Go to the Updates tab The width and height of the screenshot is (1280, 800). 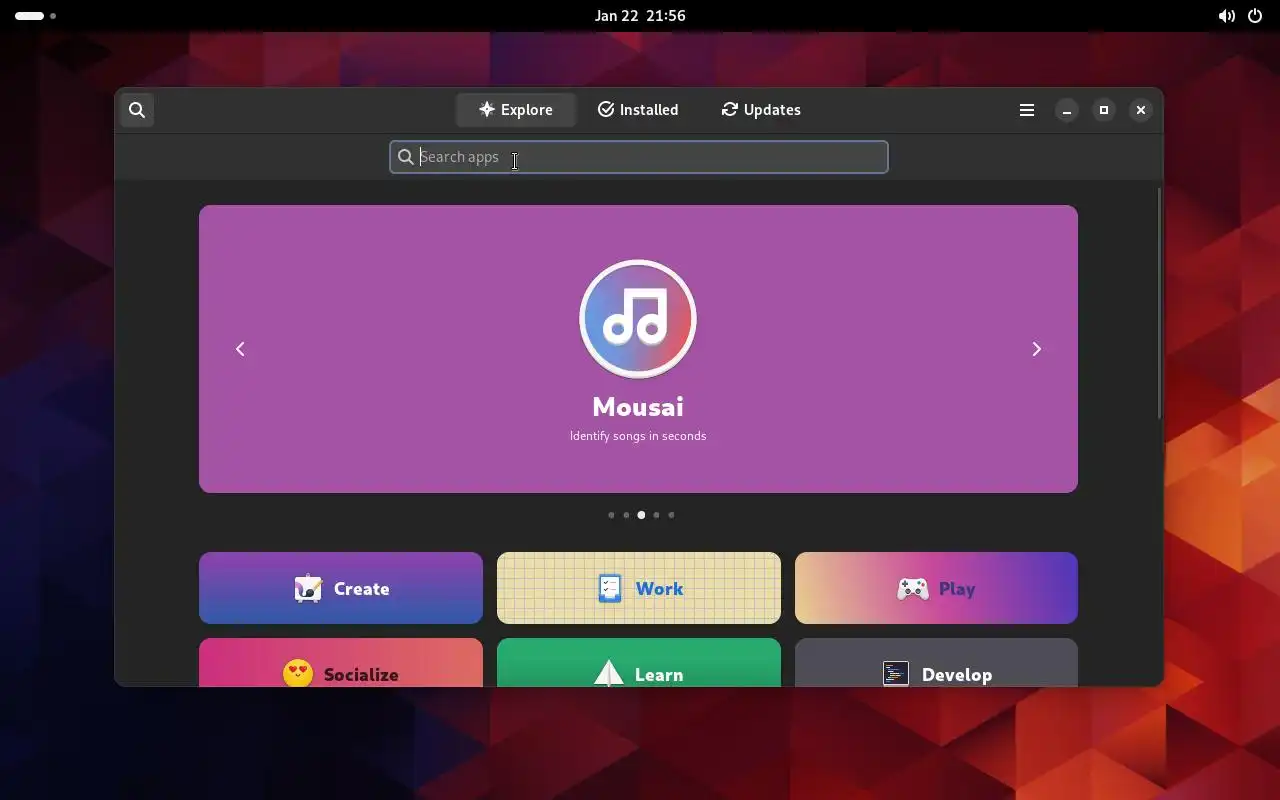(761, 110)
